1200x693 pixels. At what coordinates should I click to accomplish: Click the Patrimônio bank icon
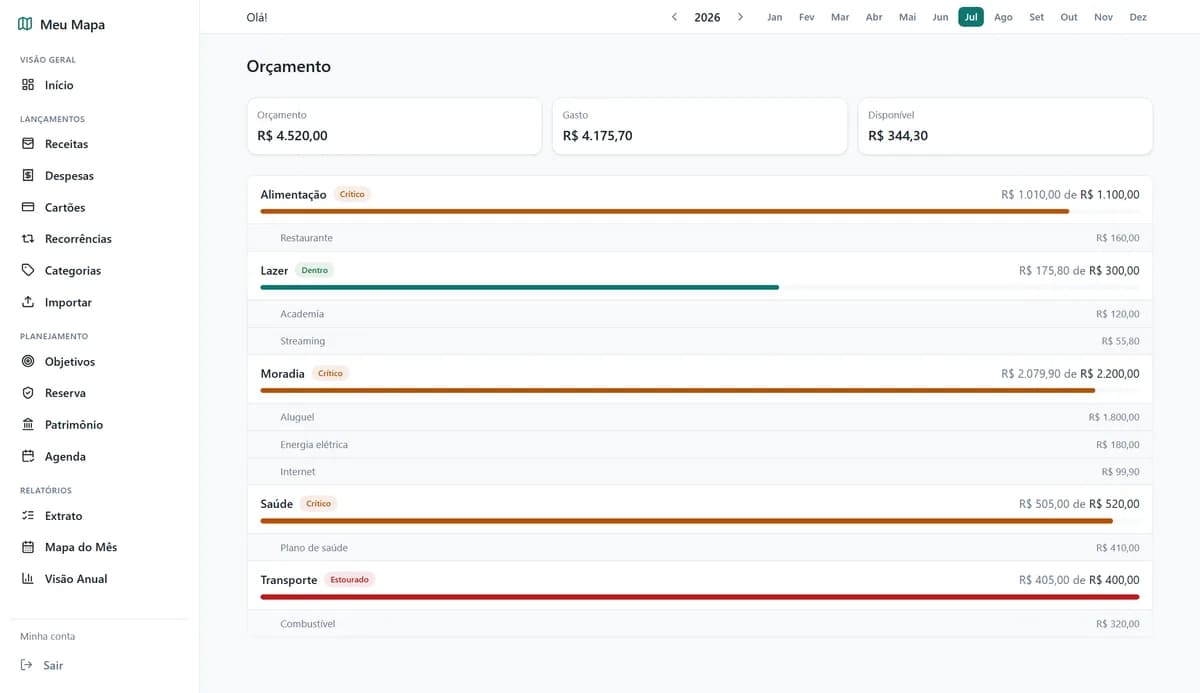click(28, 424)
